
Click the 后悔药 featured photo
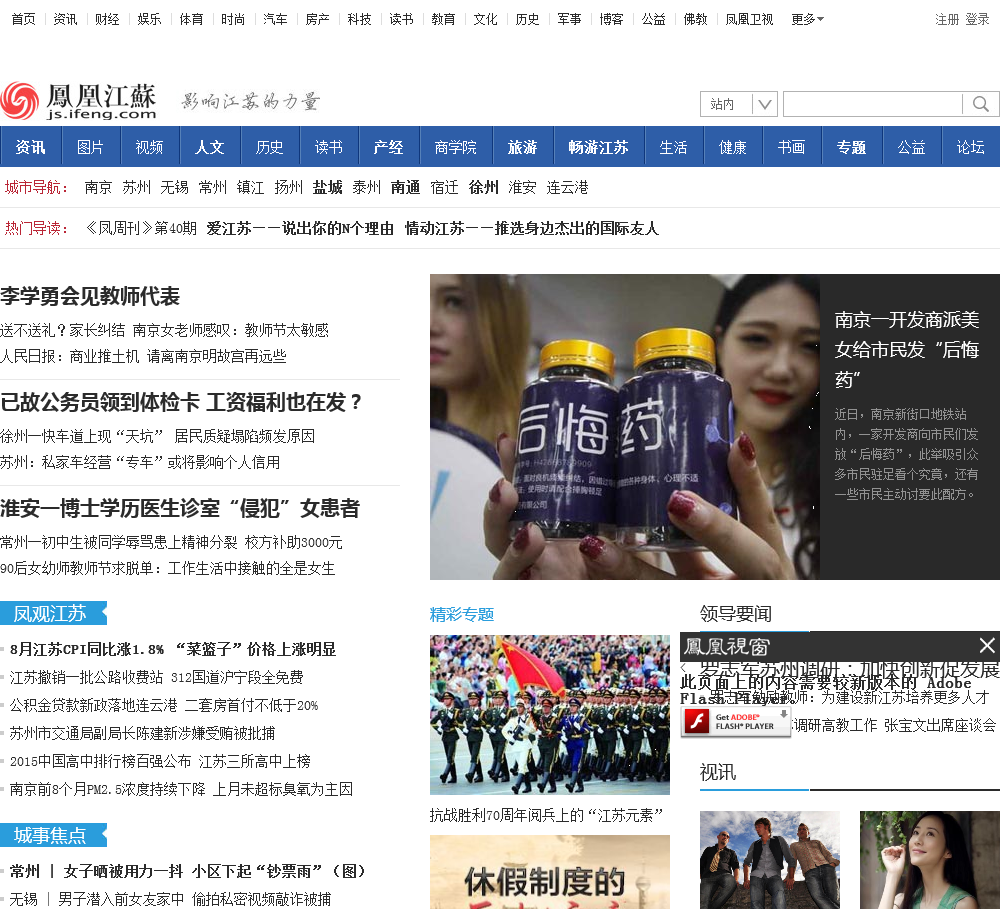coord(624,426)
